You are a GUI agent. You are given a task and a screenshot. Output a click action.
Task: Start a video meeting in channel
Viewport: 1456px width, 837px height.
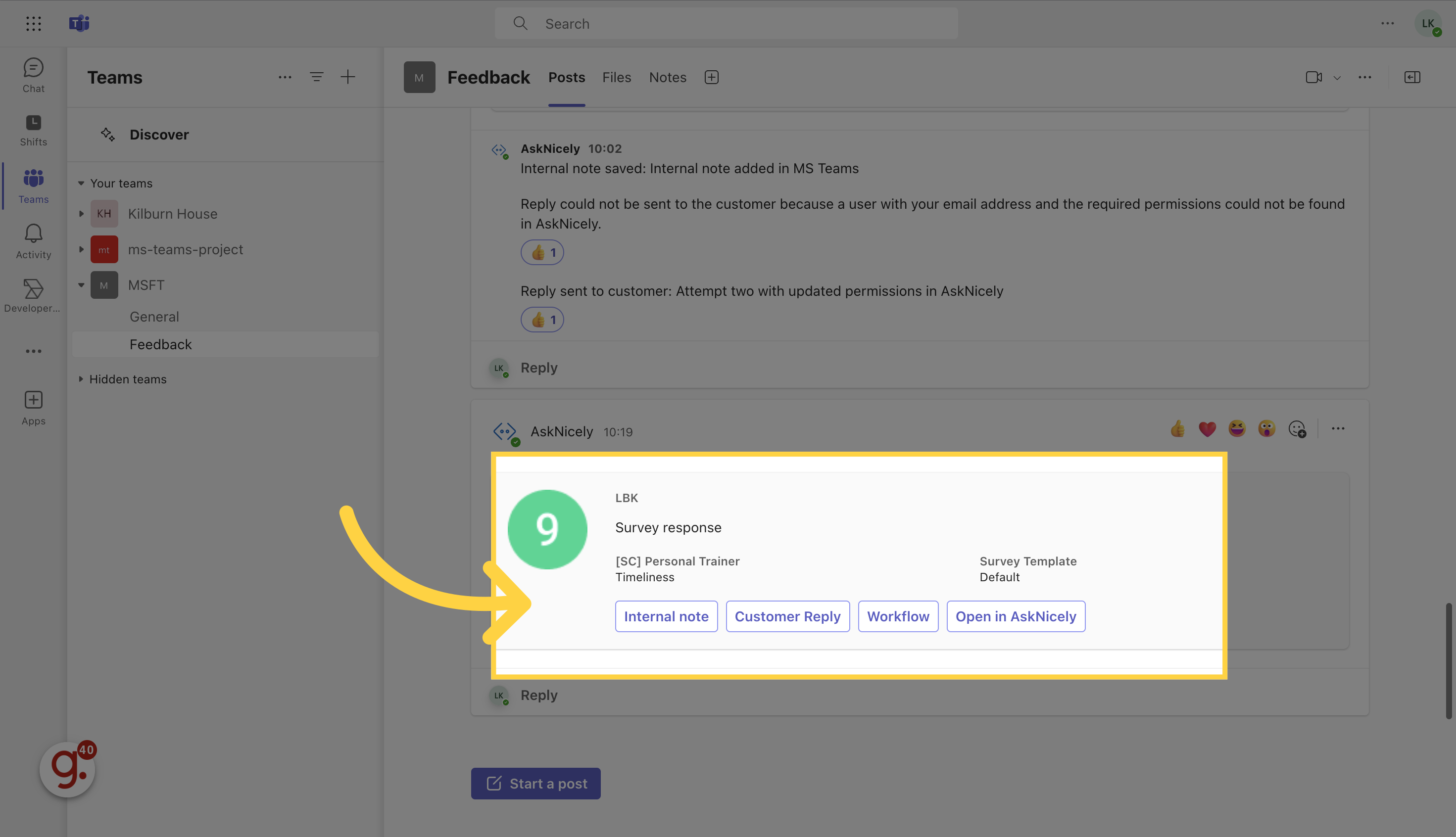click(x=1313, y=77)
